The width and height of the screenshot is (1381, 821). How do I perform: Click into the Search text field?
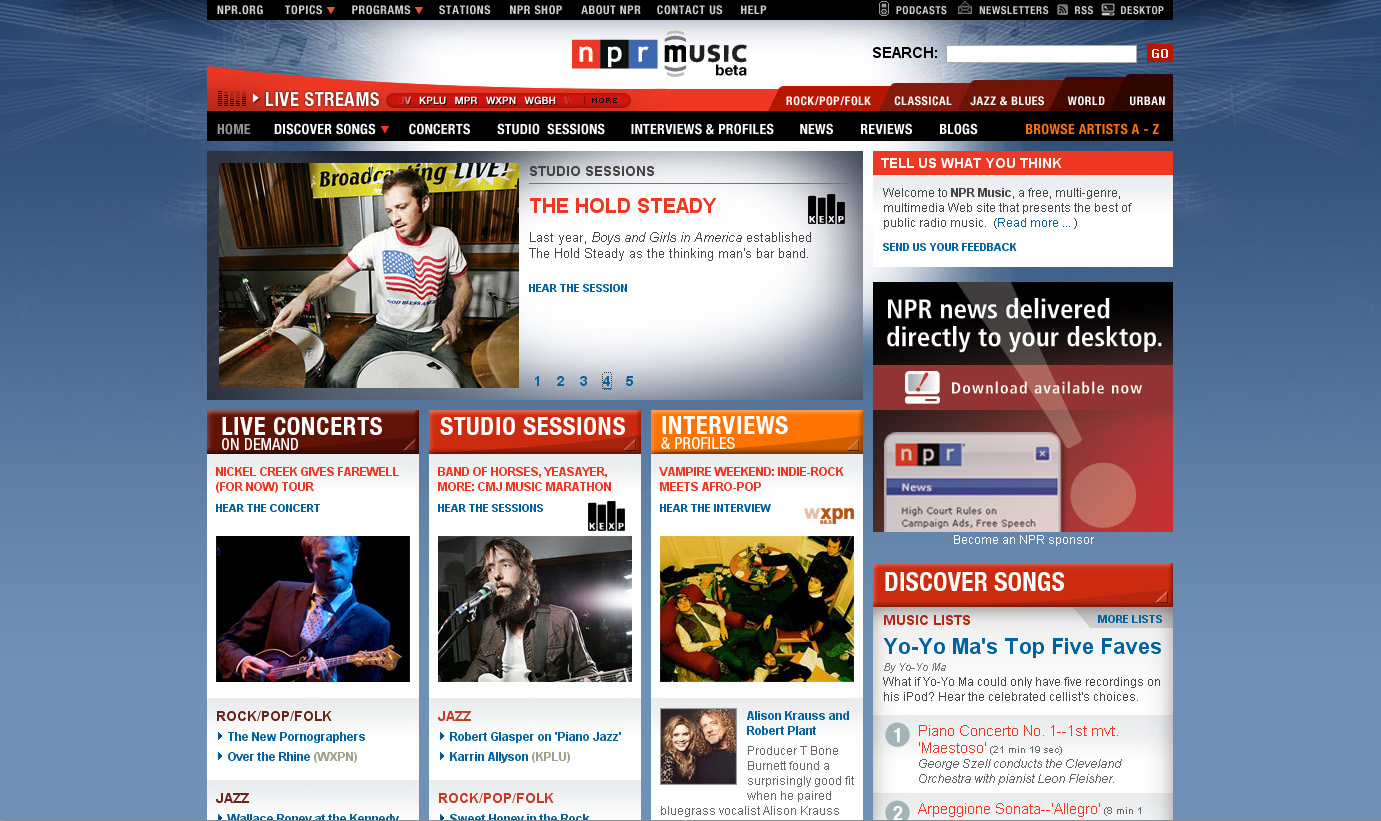(x=1041, y=54)
